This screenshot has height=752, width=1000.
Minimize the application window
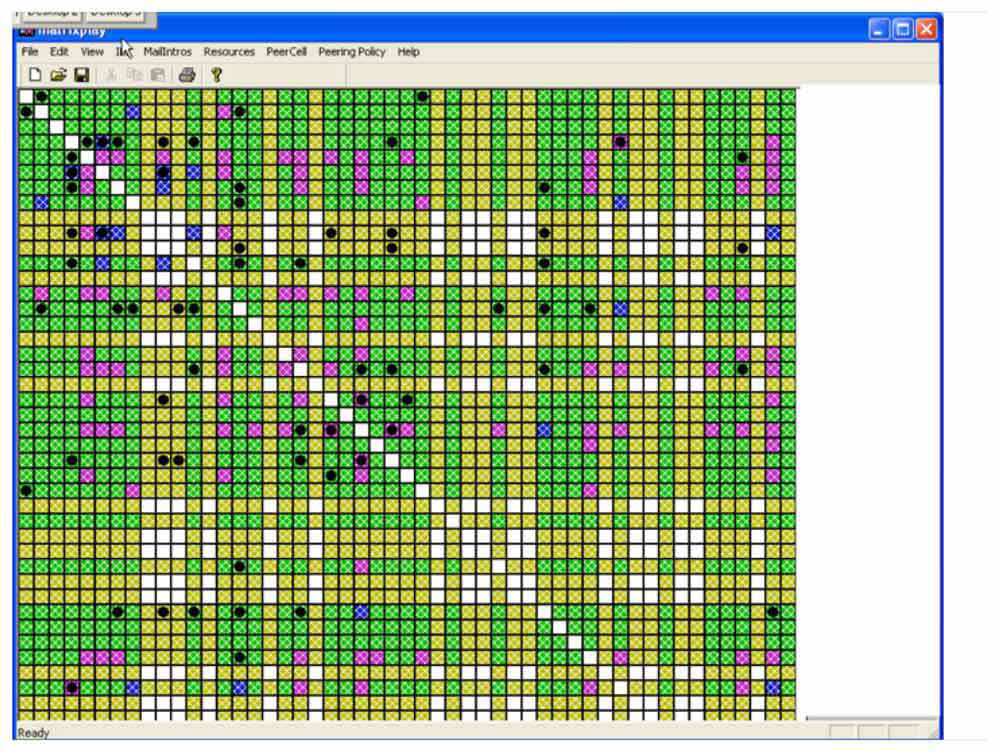pyautogui.click(x=879, y=29)
